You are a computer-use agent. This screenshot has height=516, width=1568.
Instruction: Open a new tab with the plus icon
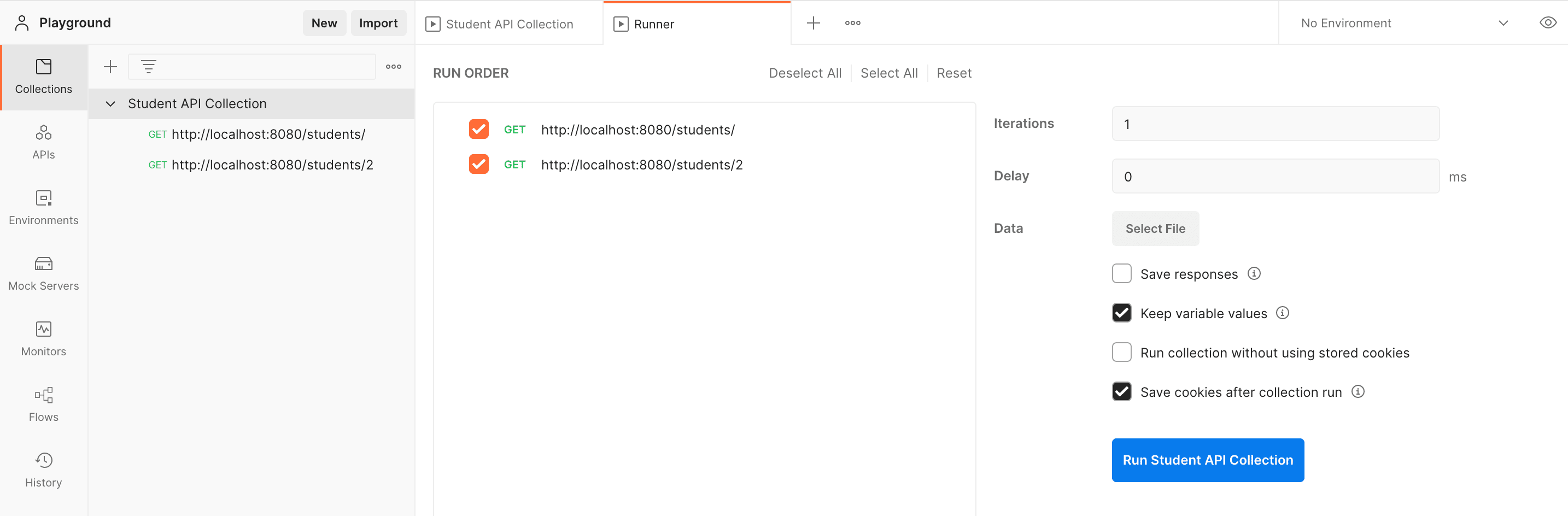click(x=813, y=23)
